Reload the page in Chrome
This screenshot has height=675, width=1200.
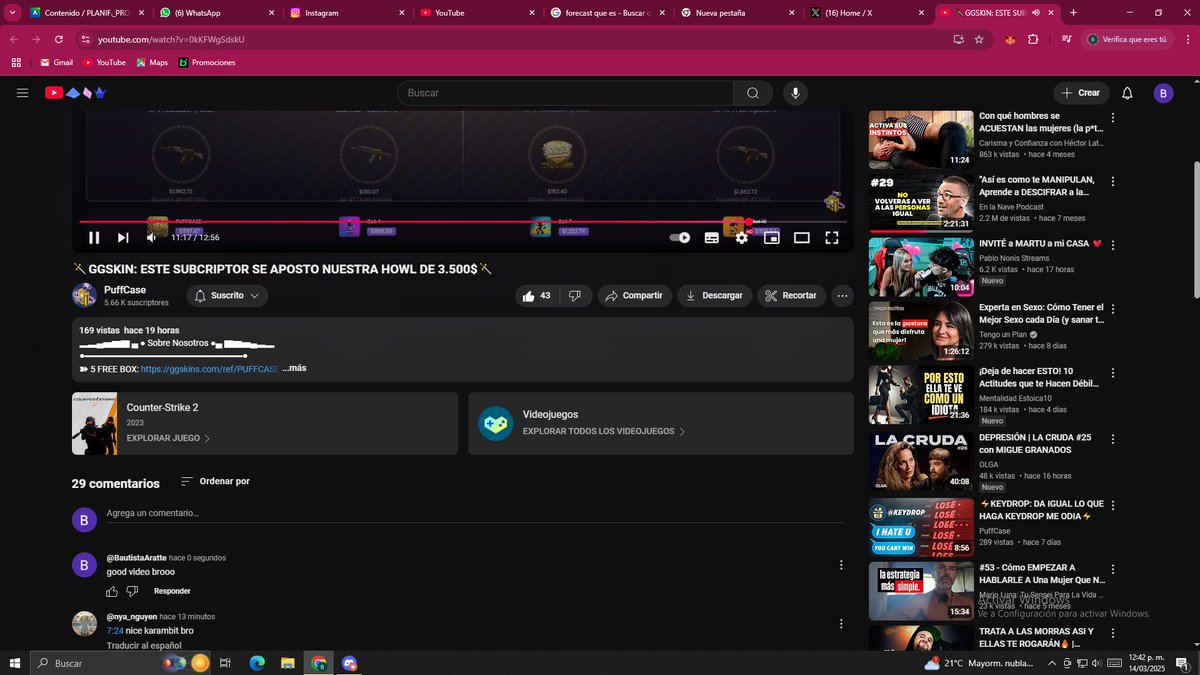[x=59, y=39]
